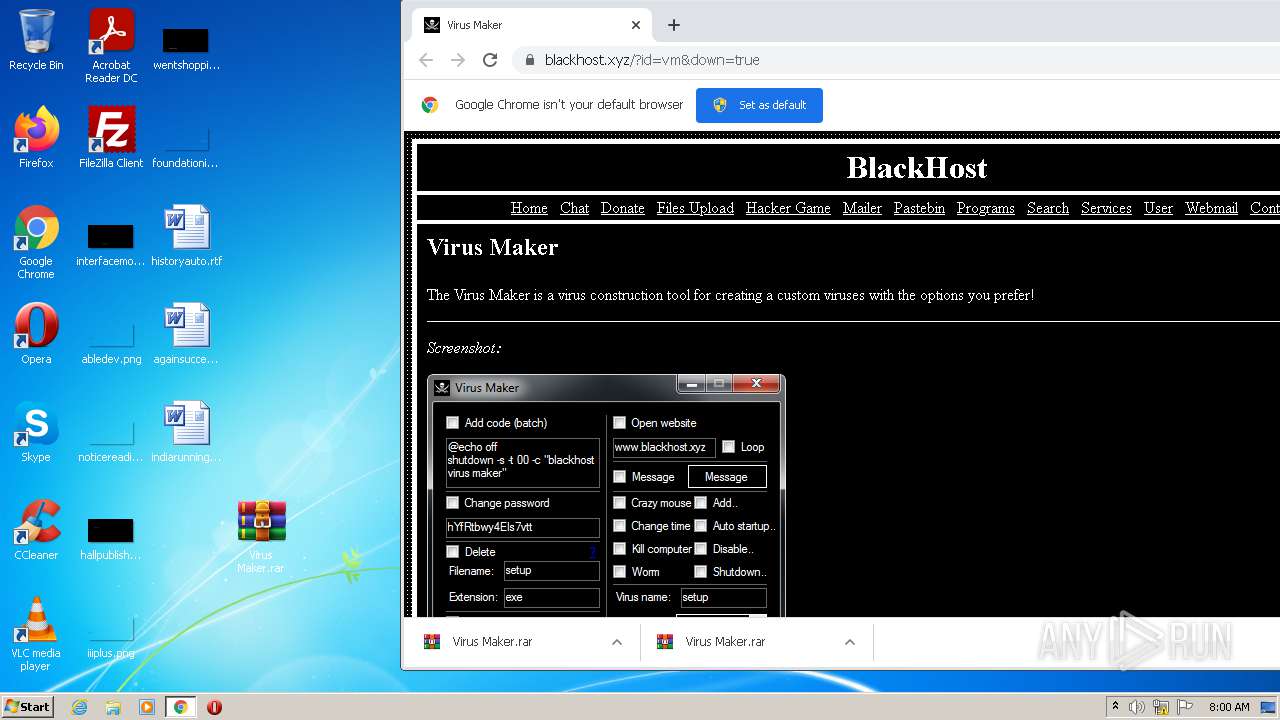Click the Internet Explorer taskbar icon
Screen dimensions: 1280x720
coord(80,707)
